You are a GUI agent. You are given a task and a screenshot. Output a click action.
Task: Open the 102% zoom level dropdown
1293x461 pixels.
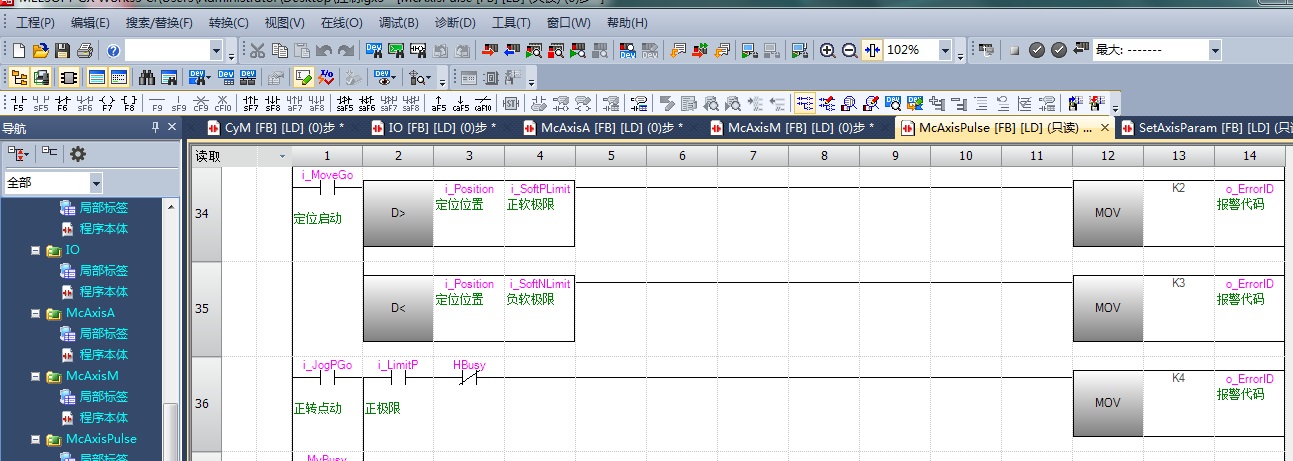[x=945, y=50]
